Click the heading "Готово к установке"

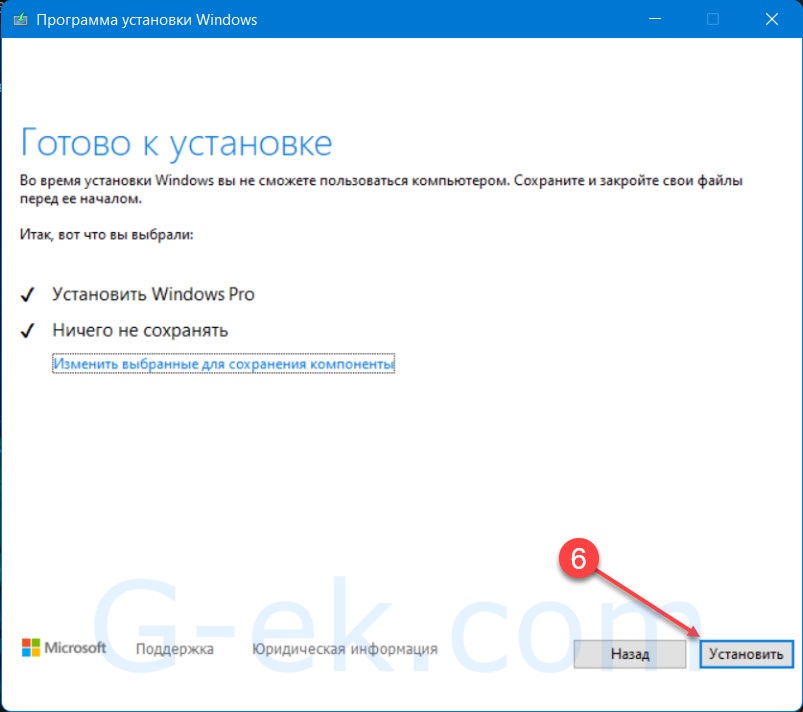coord(176,143)
